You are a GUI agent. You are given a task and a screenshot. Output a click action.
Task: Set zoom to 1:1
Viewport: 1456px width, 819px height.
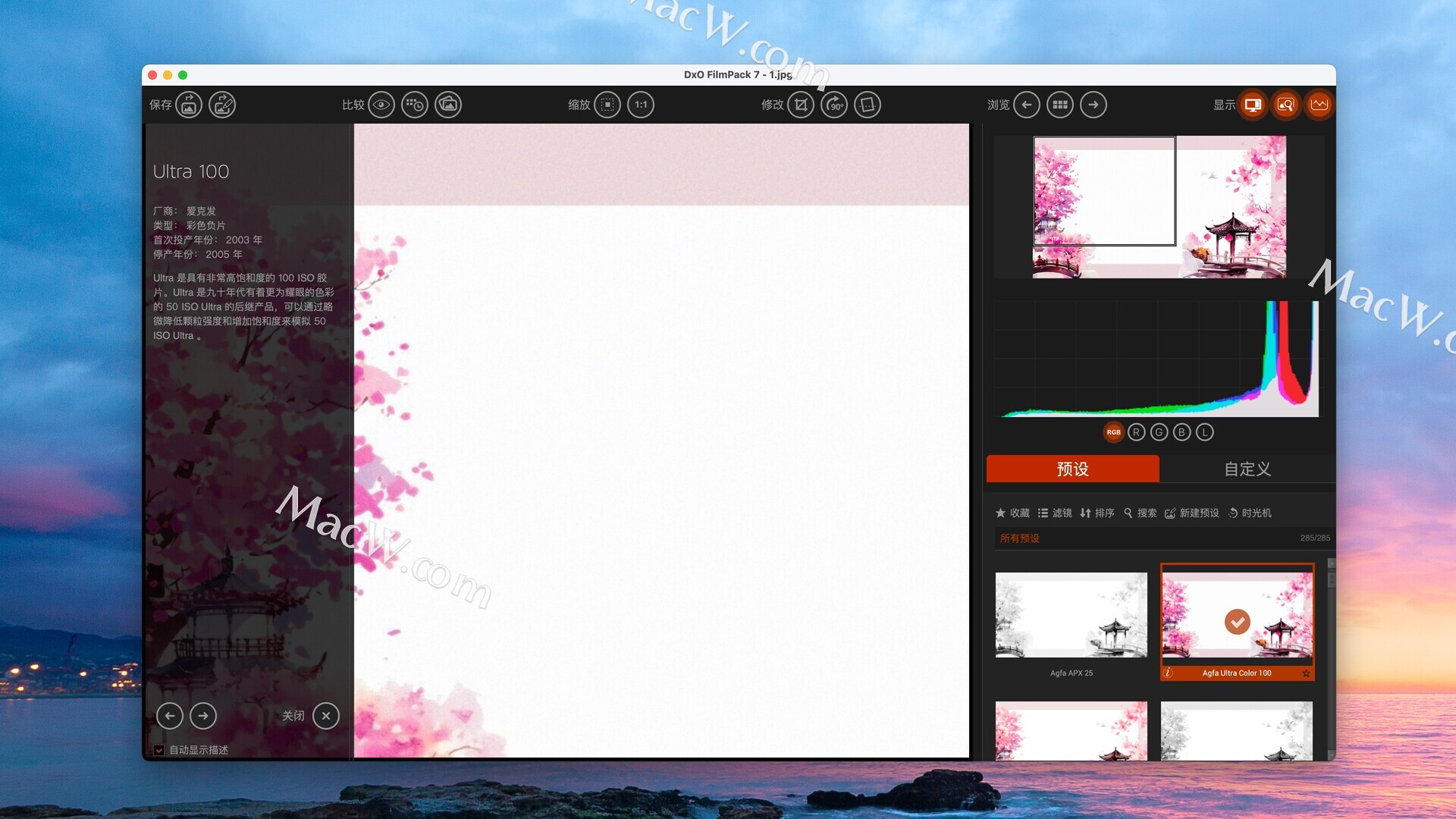click(641, 105)
